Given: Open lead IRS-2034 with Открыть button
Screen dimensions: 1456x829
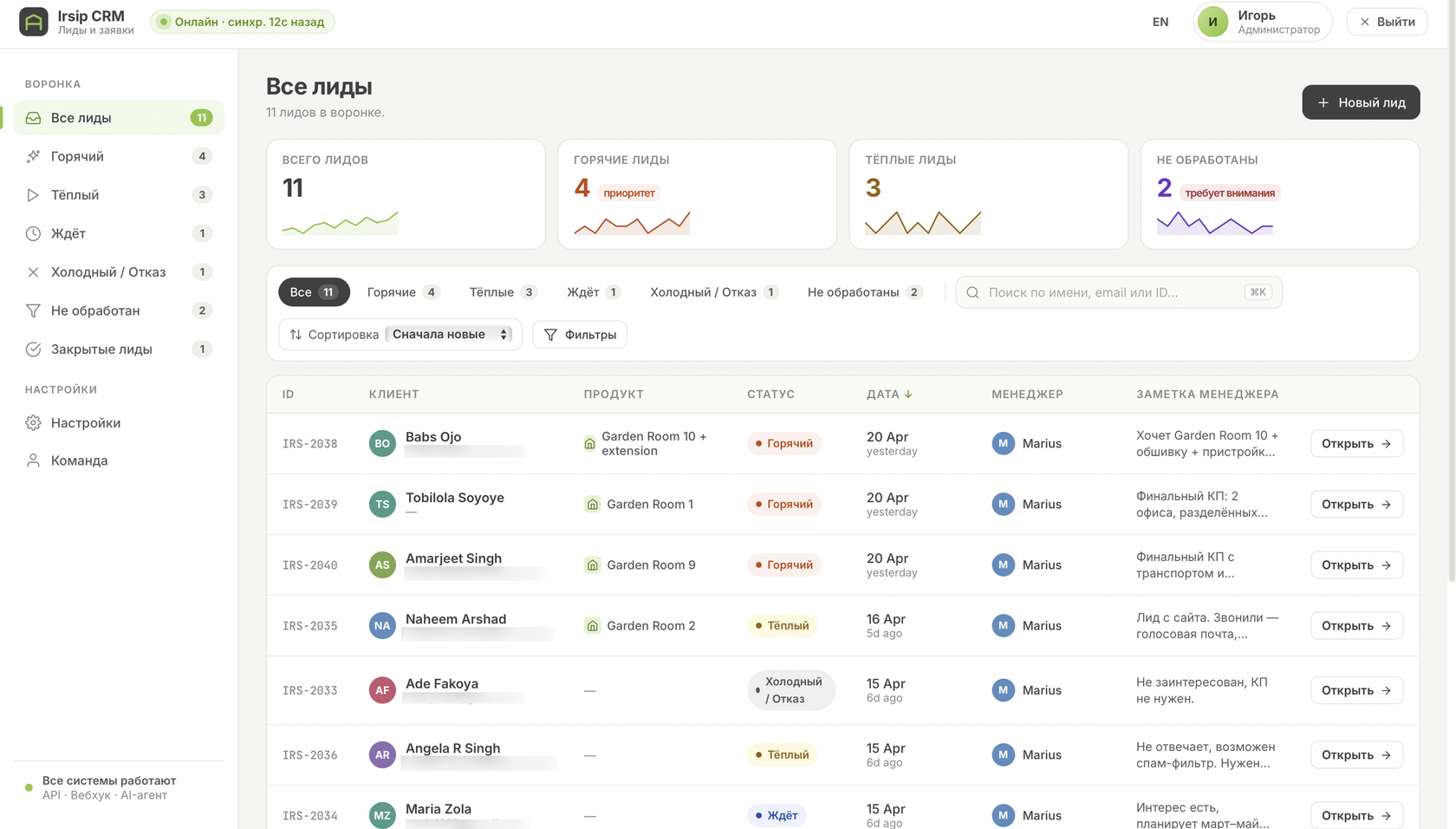Looking at the screenshot, I should click(1356, 816).
